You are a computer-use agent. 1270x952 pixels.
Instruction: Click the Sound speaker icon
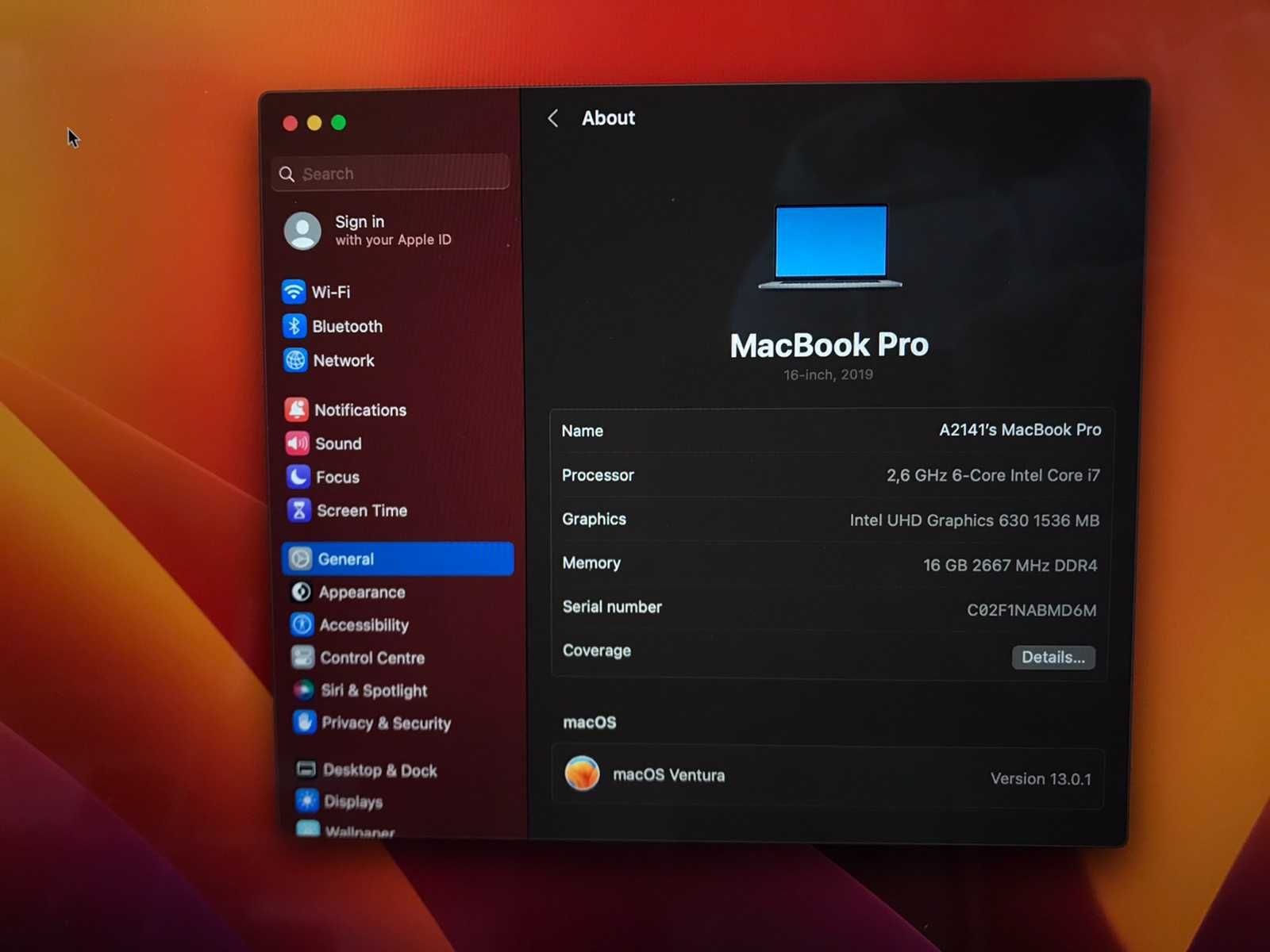tap(298, 443)
